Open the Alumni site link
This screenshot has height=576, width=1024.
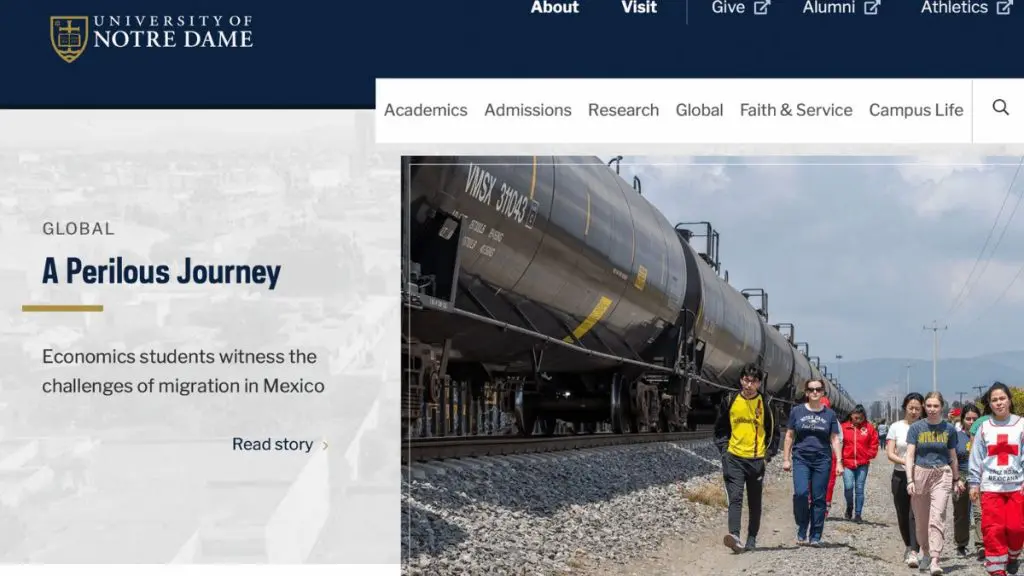click(828, 7)
